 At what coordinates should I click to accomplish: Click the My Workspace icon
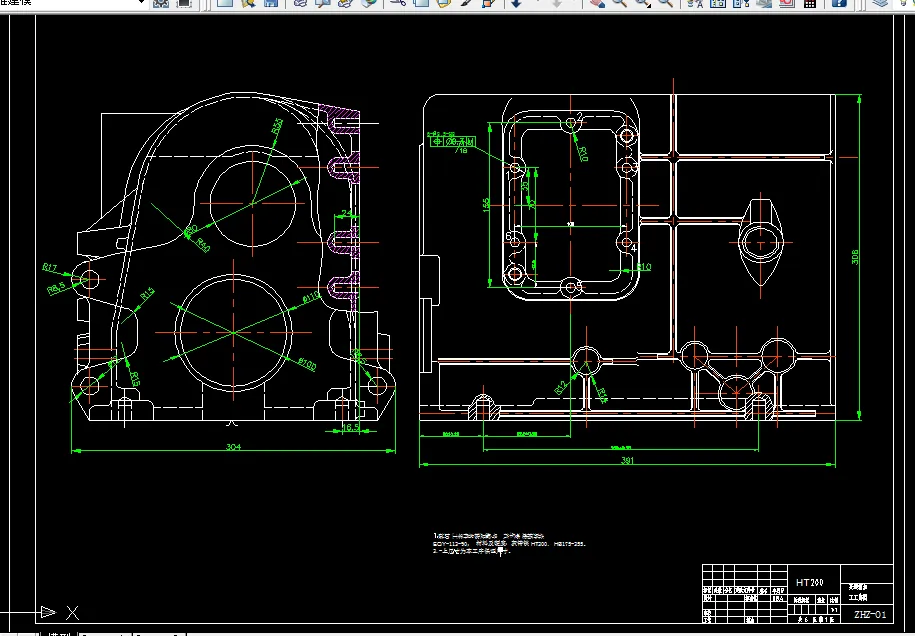[x=184, y=3]
